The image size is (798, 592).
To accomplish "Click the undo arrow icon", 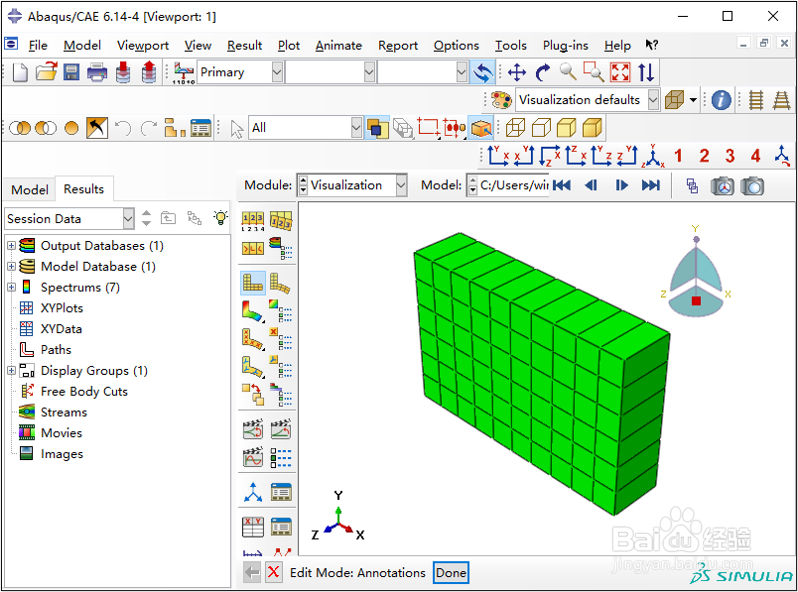I will tap(123, 128).
